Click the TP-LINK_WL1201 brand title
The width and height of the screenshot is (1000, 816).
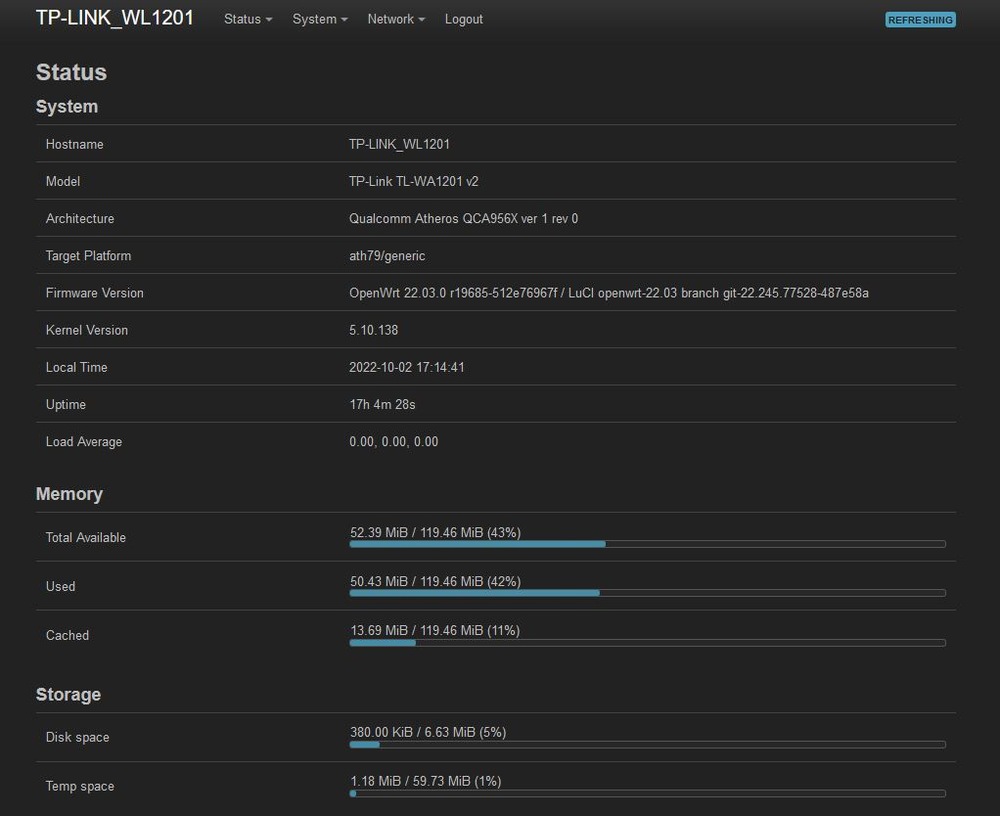click(x=115, y=18)
